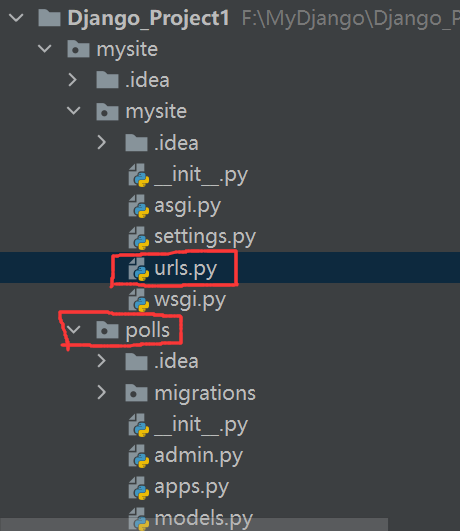Collapse the outer mysite folder
460x531 pixels.
tap(45, 49)
